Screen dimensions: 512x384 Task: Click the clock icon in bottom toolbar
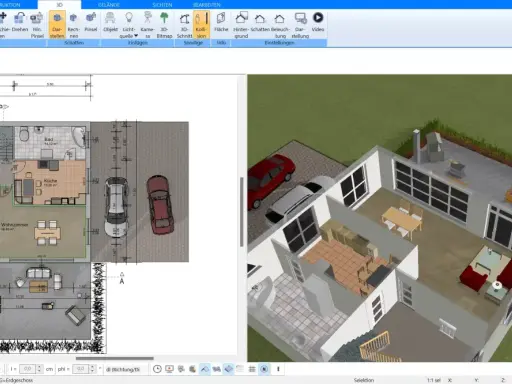[157, 369]
